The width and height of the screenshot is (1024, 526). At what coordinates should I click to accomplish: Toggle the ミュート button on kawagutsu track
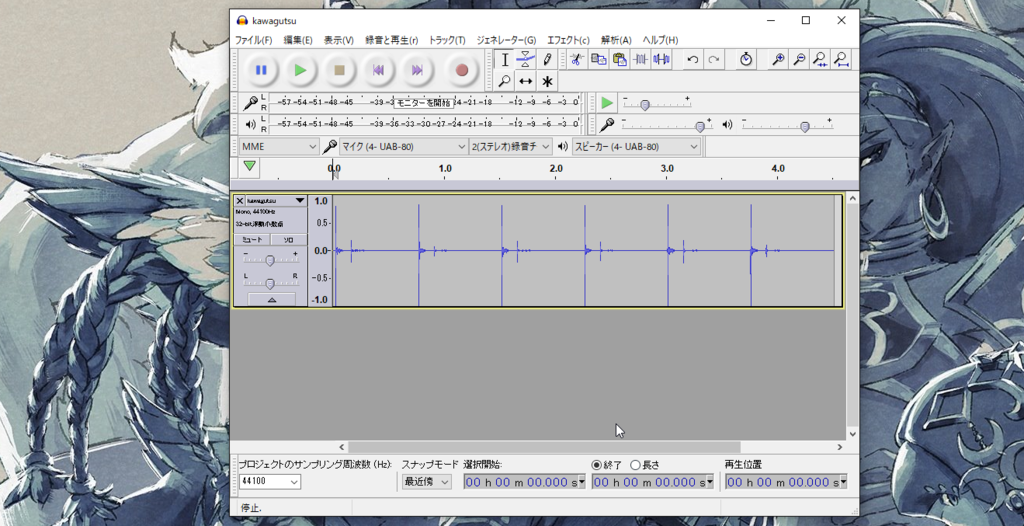[x=252, y=240]
